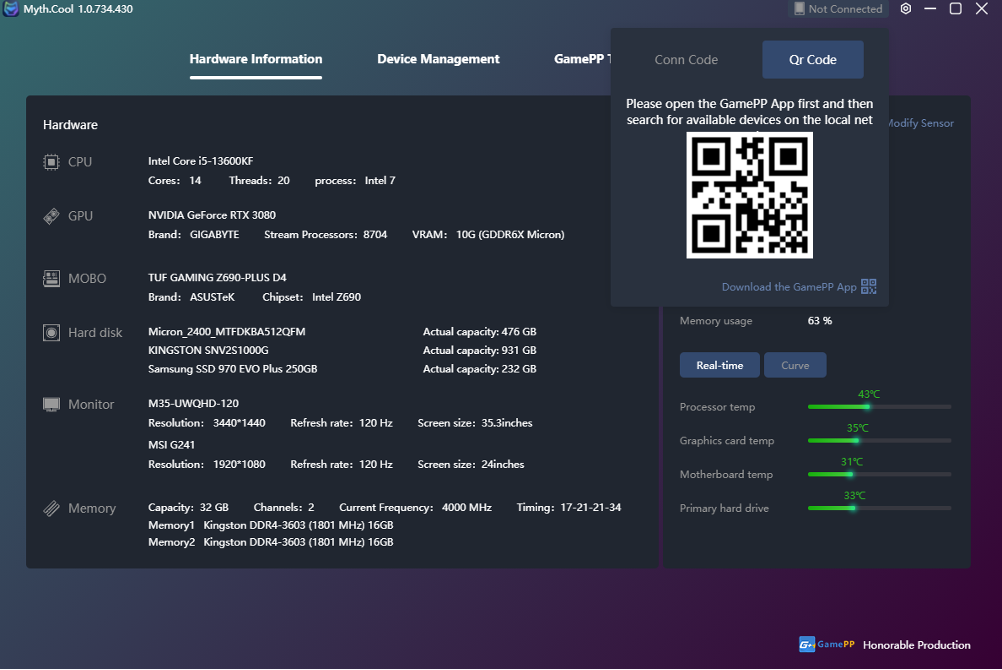1002x670 pixels.
Task: Click the NVIDIA GeForce RTX 3080 text
Action: 212,215
